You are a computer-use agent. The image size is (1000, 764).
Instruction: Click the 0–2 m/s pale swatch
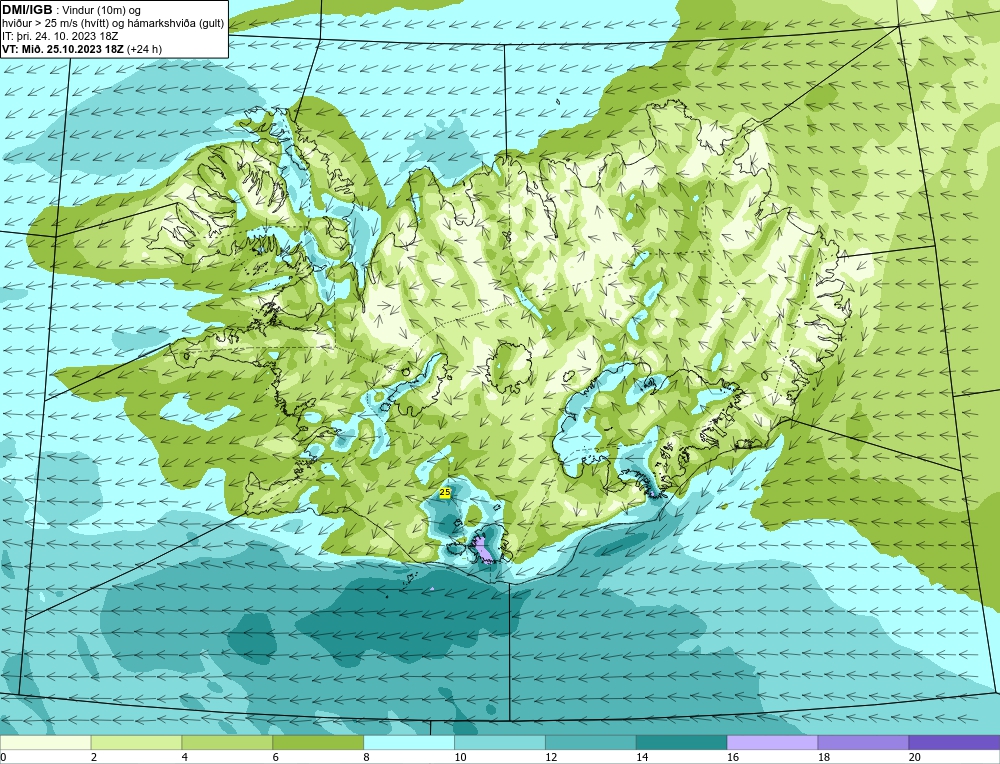[x=45, y=743]
